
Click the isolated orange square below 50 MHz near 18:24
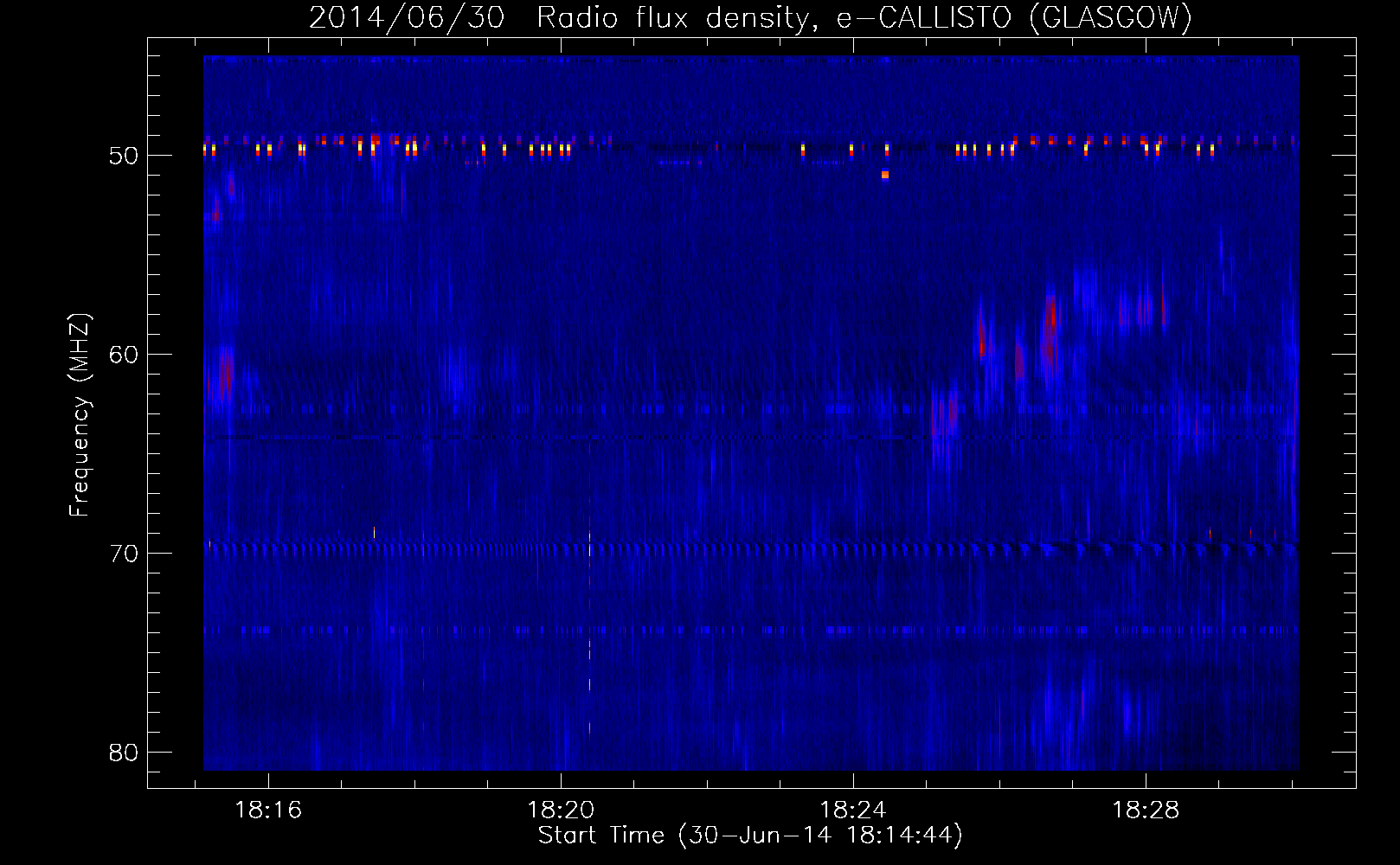[x=885, y=175]
